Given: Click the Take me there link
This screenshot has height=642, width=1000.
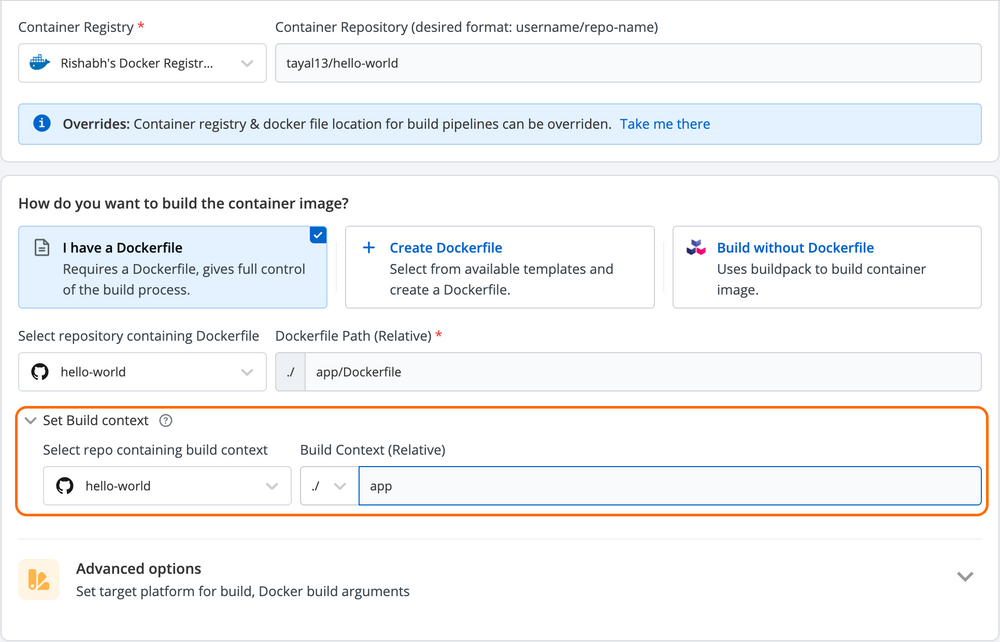Looking at the screenshot, I should click(x=664, y=124).
